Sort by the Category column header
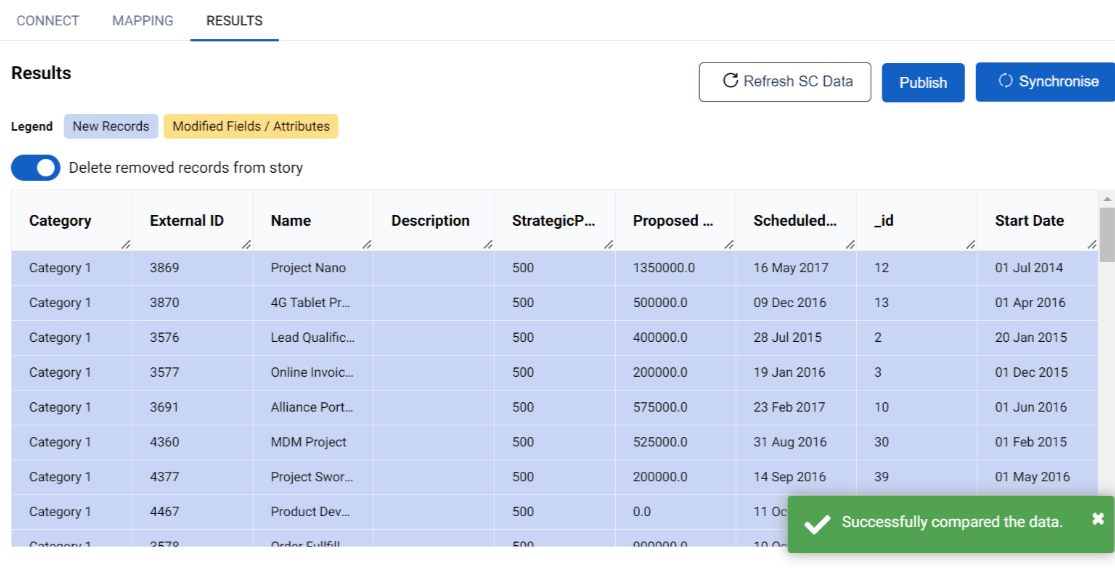The height and width of the screenshot is (572, 1115). [72, 221]
